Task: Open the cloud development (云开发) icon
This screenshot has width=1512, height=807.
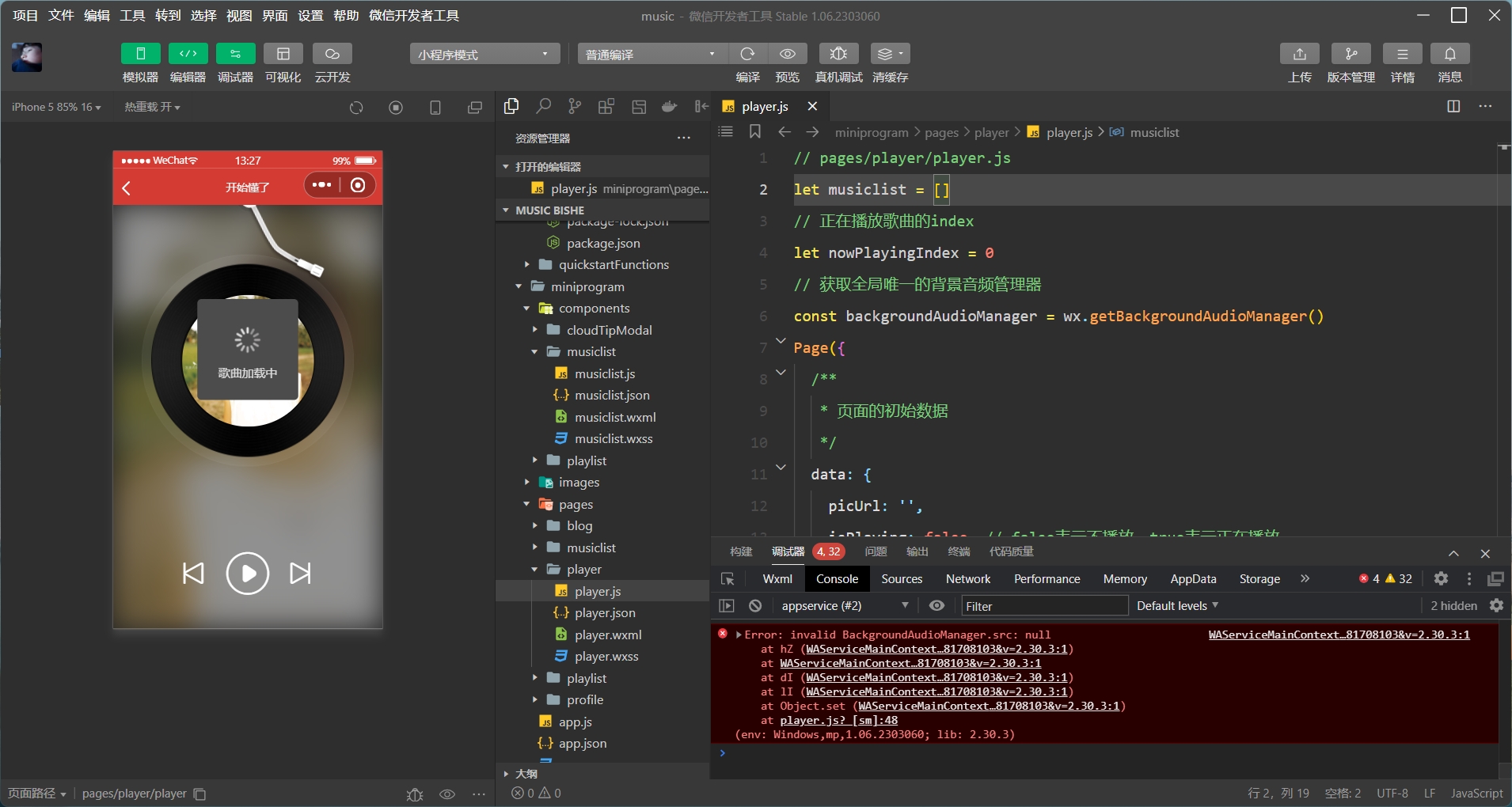Action: pyautogui.click(x=332, y=54)
